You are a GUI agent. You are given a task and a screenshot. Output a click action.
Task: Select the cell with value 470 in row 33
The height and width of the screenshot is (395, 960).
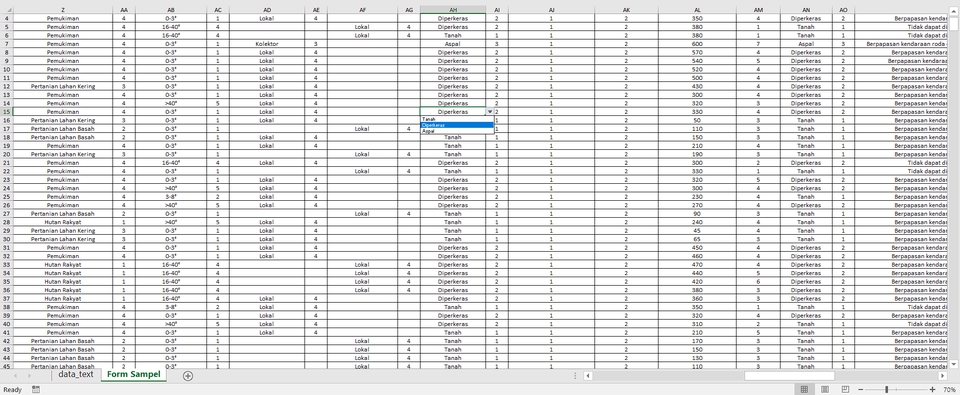[x=697, y=265]
